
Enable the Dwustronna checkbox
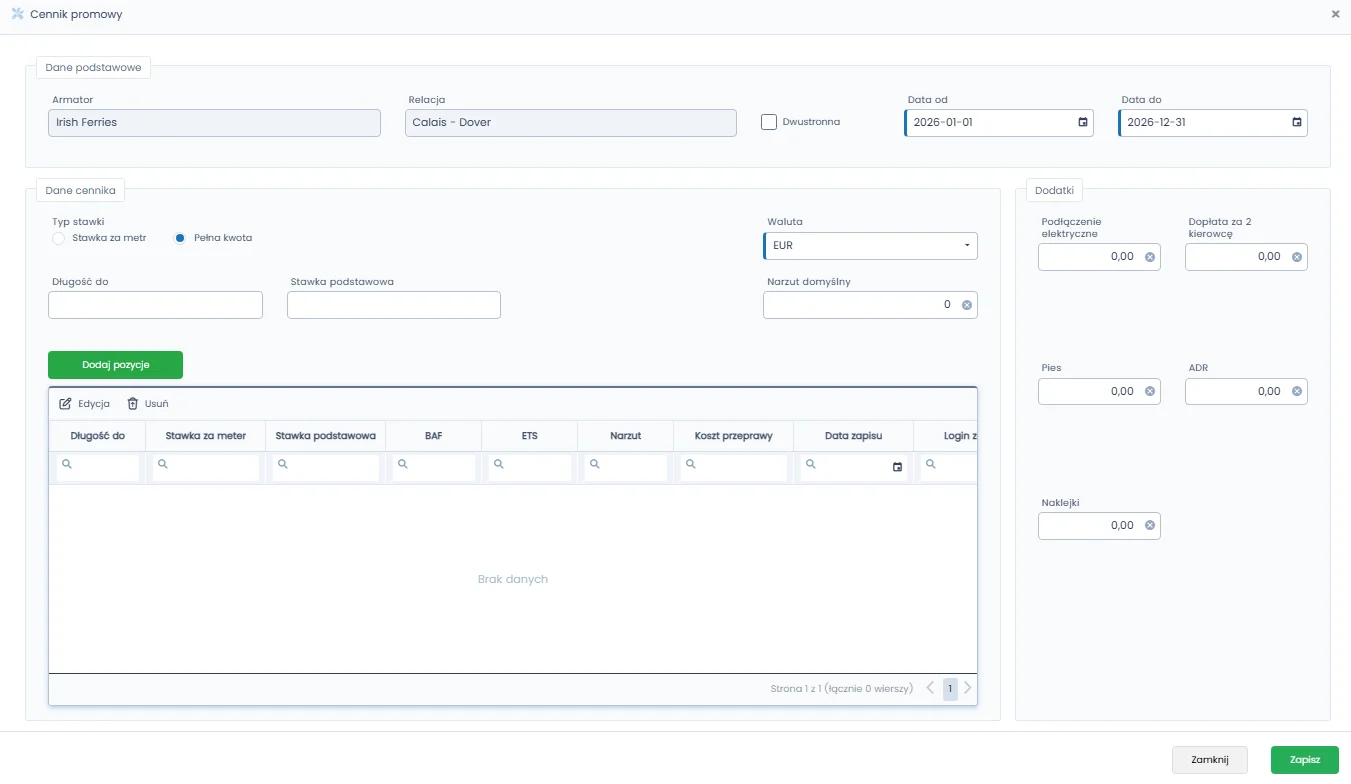pos(769,122)
